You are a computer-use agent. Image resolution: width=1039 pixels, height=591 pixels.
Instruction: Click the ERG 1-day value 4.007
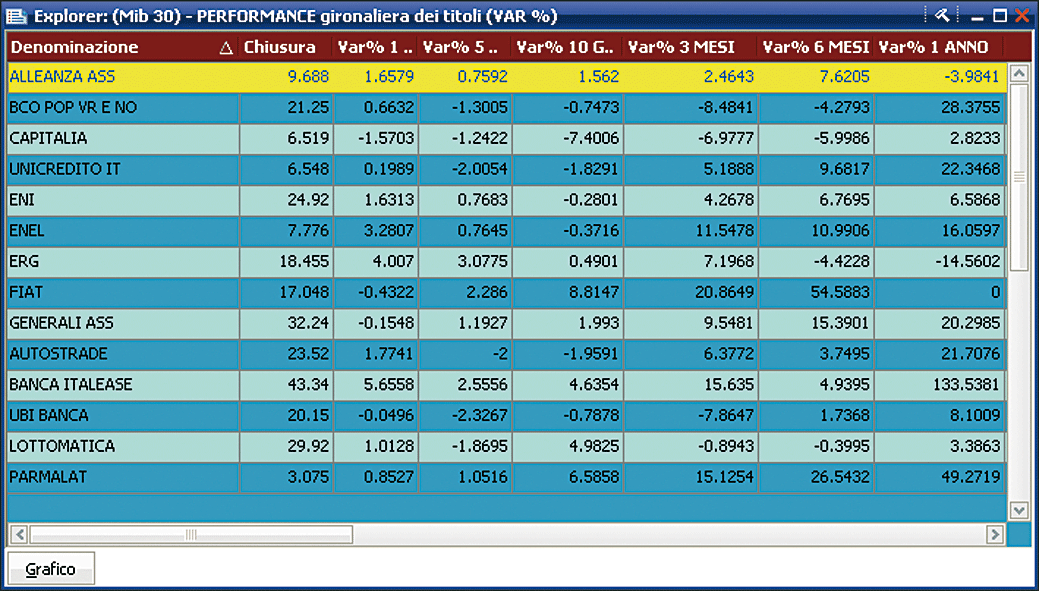point(394,262)
